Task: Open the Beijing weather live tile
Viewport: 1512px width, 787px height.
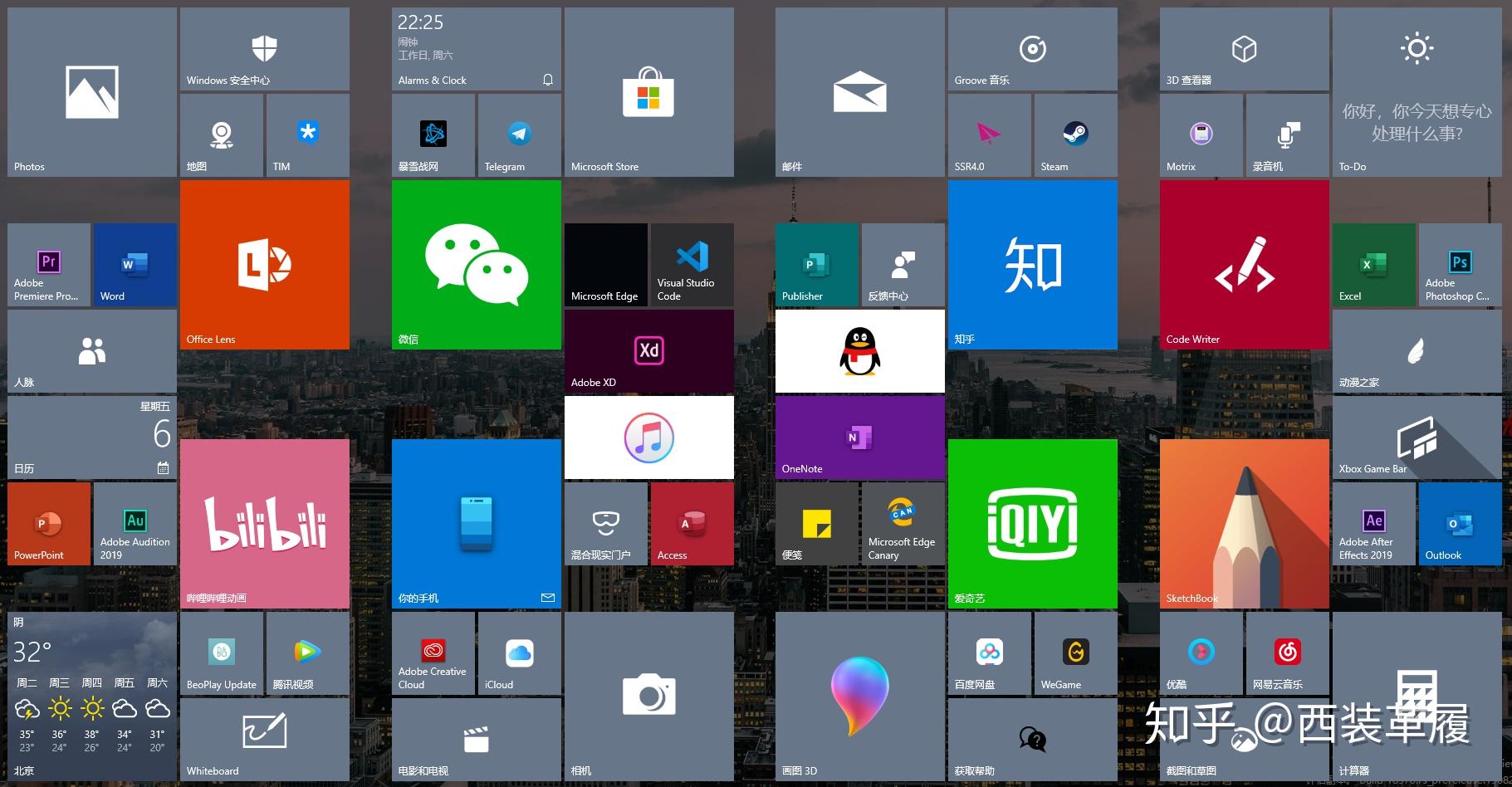Action: pos(91,696)
